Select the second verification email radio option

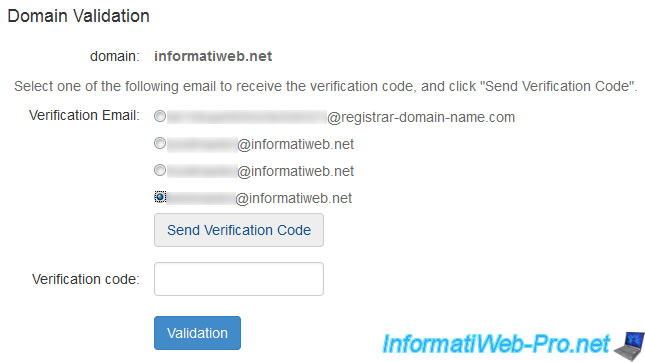160,143
